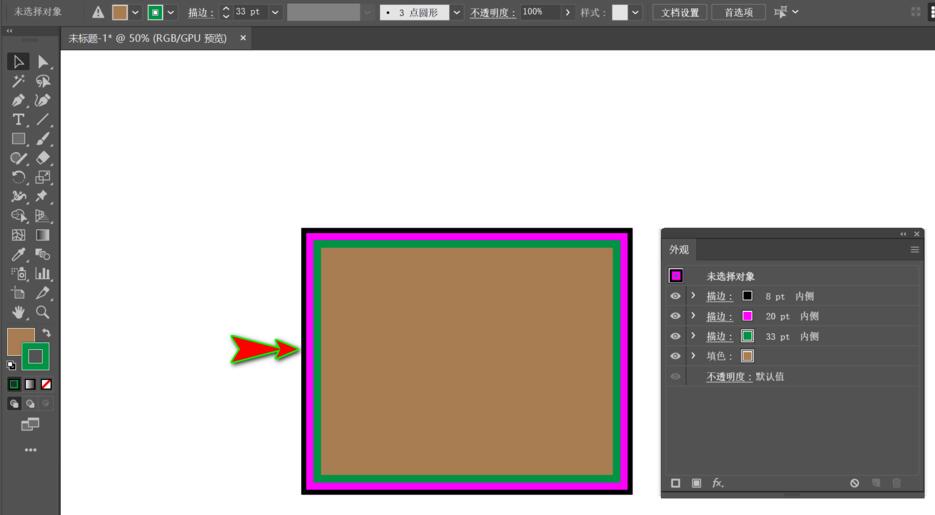
Task: Hide the 填色 fill row
Action: click(675, 356)
